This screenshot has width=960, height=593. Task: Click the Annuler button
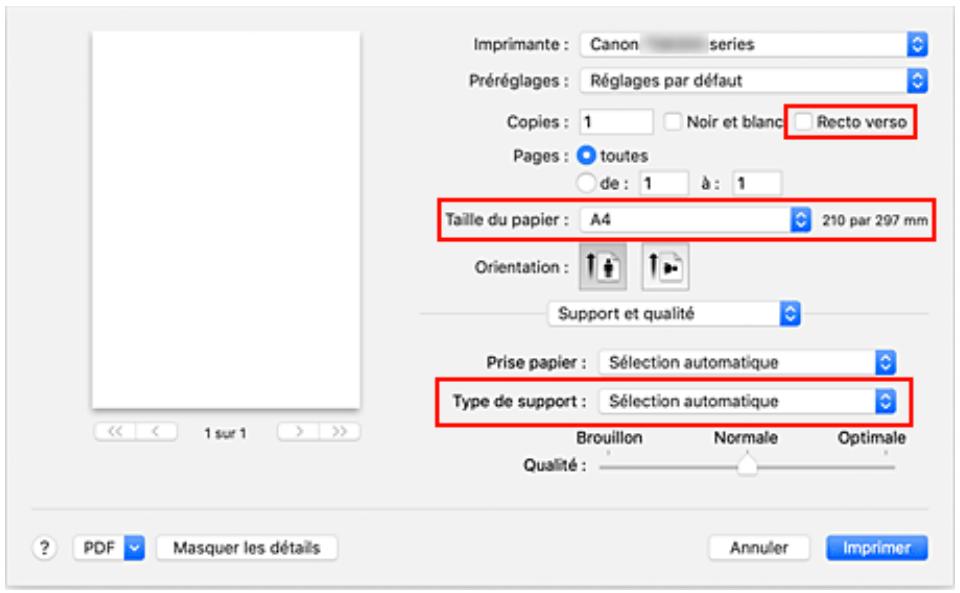click(759, 548)
